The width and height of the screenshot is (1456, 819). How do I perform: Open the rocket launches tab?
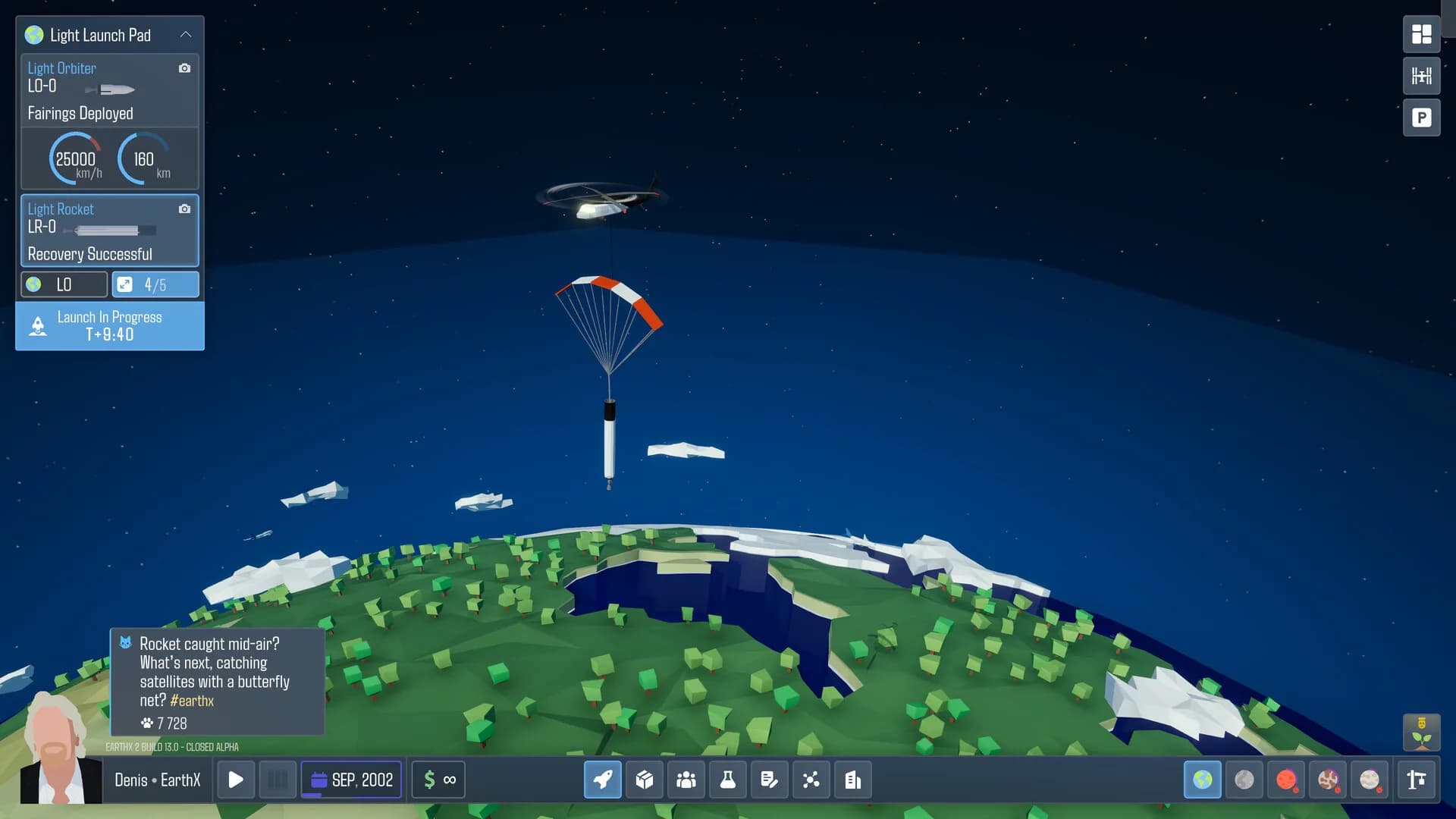[603, 780]
